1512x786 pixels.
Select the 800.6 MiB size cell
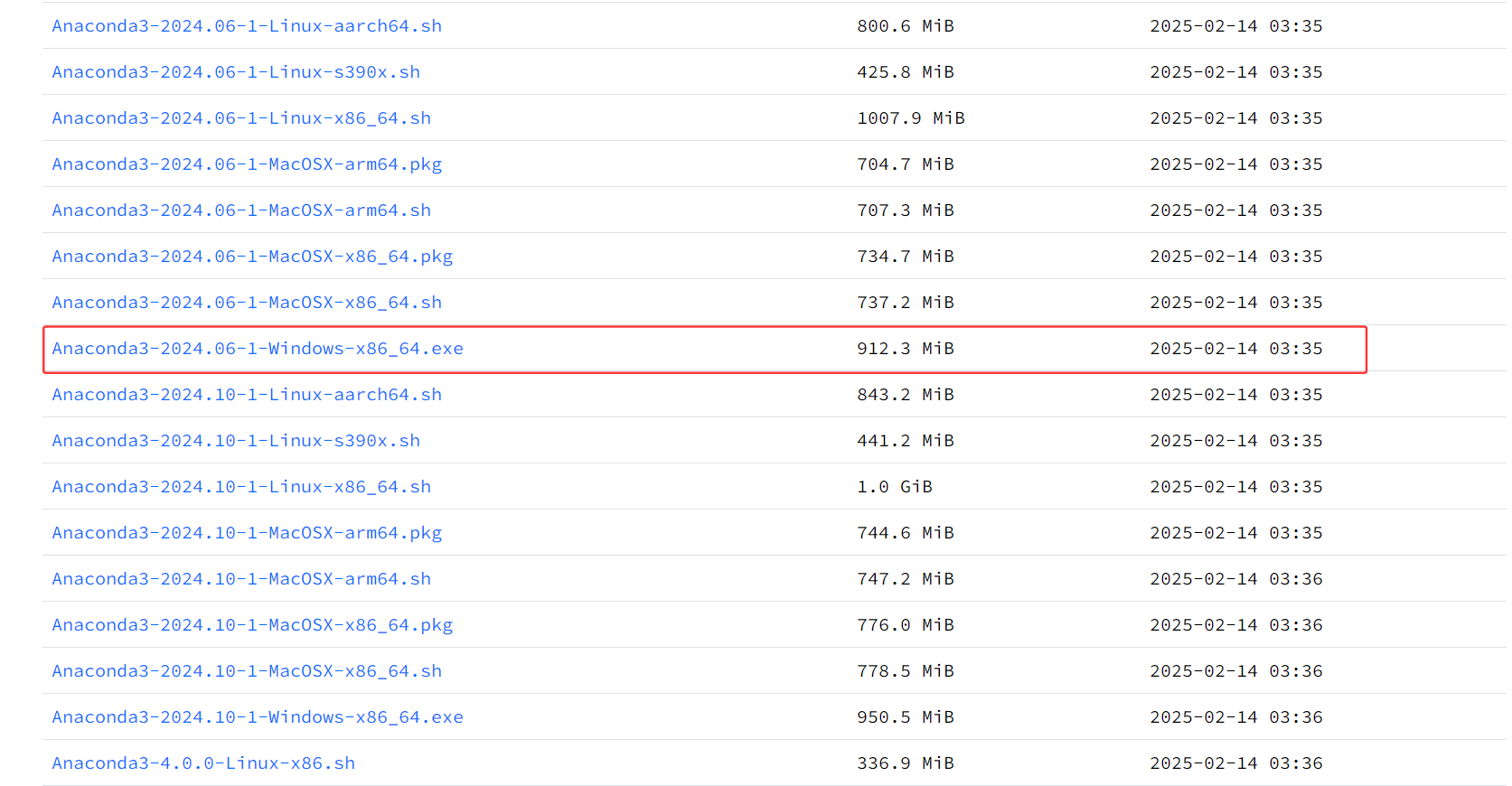point(906,26)
